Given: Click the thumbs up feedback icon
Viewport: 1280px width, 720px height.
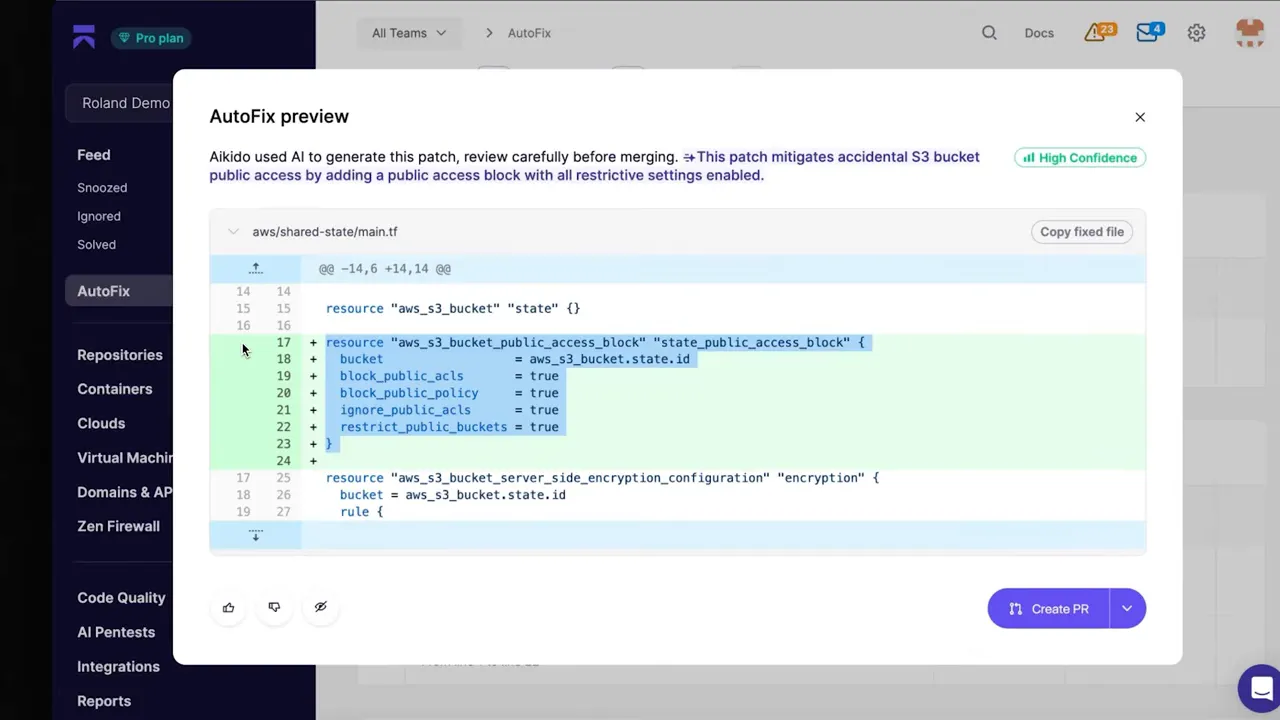Looking at the screenshot, I should [228, 607].
